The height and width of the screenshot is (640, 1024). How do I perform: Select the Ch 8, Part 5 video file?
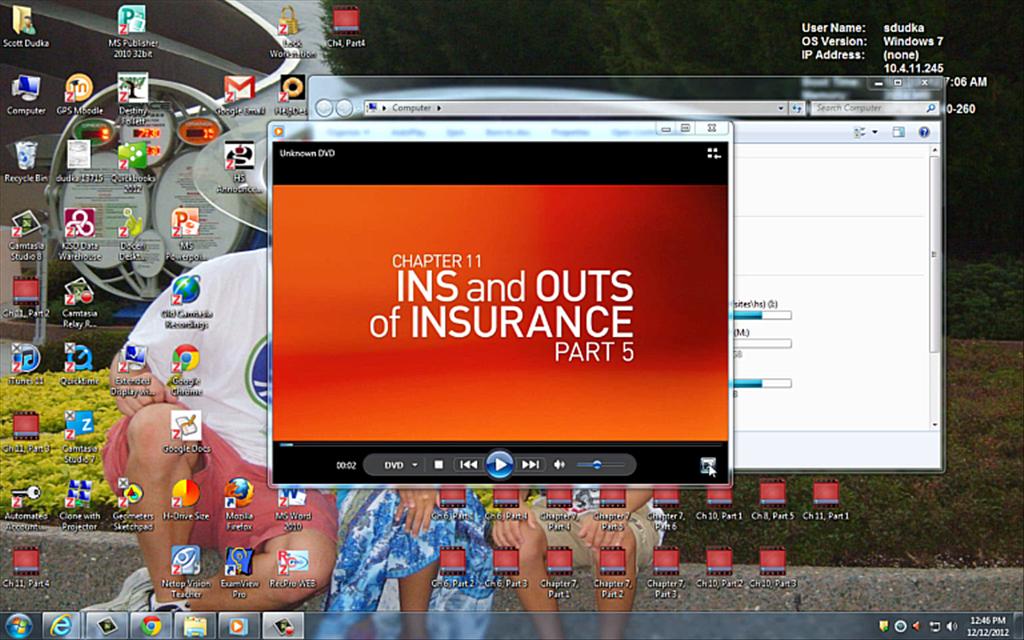[772, 500]
